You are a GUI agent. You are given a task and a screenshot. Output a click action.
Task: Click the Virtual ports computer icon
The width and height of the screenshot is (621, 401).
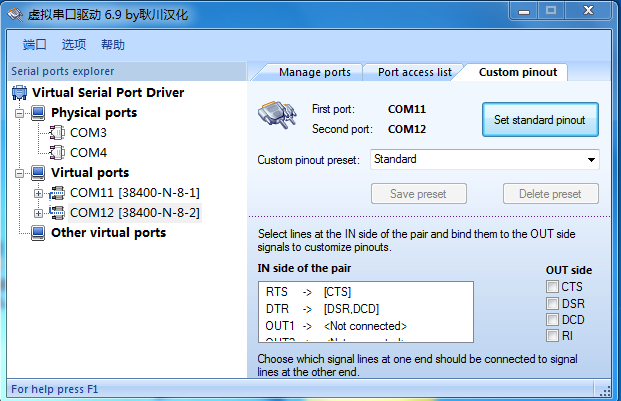click(38, 173)
